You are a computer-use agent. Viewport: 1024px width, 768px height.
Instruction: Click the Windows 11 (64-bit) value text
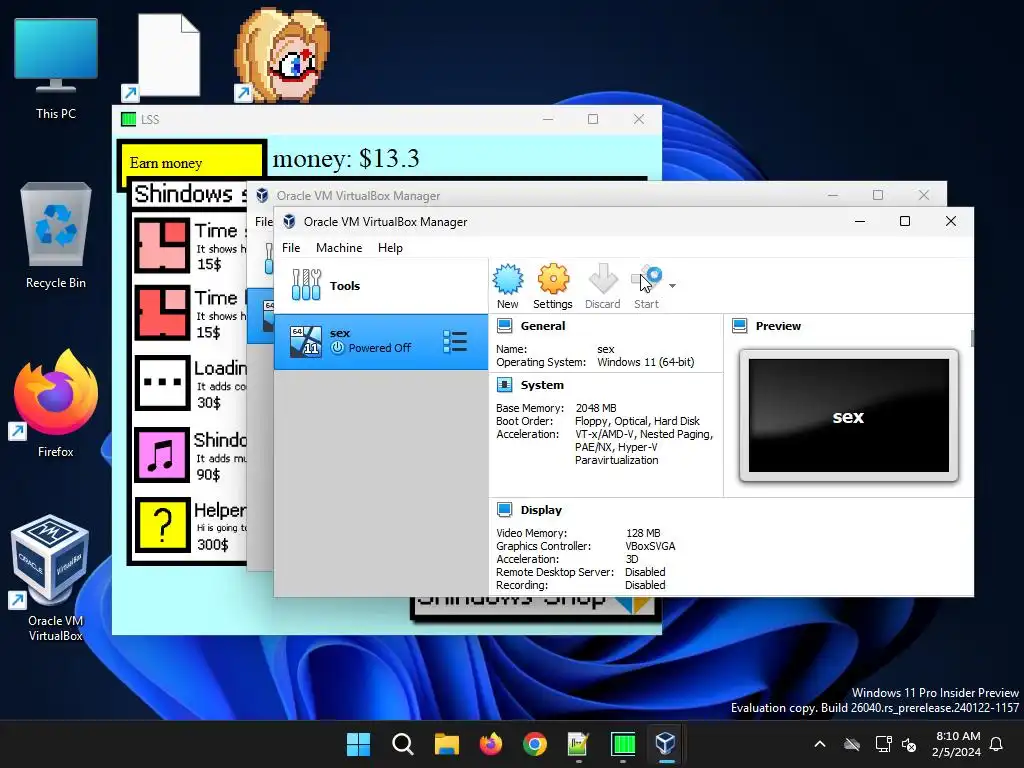click(645, 362)
